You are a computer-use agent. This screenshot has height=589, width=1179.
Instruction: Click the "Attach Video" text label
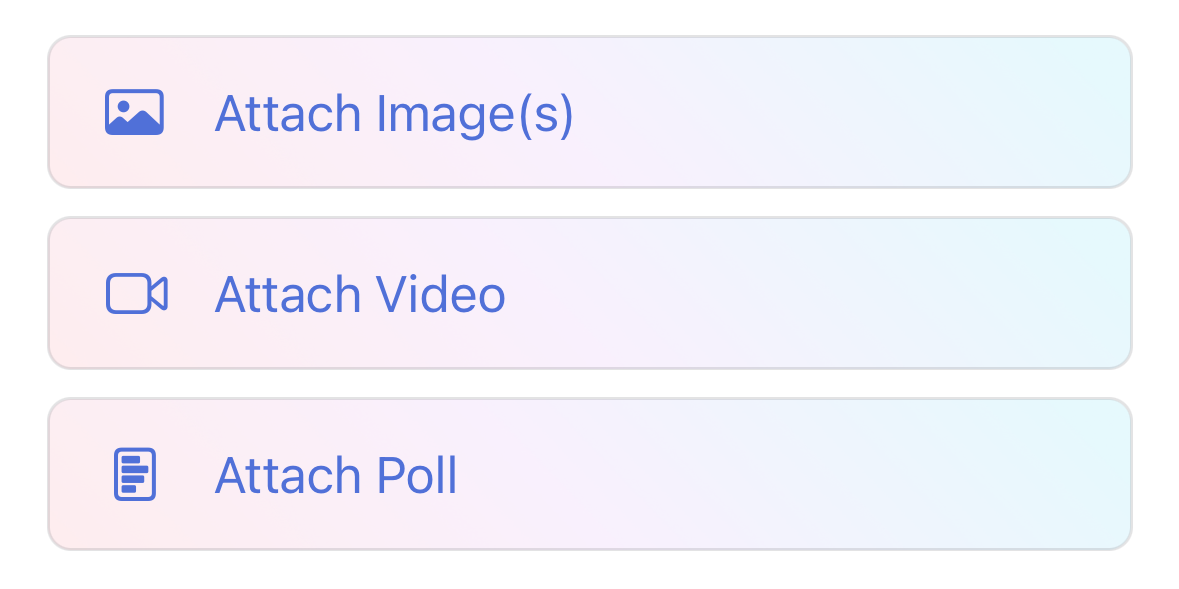tap(360, 295)
